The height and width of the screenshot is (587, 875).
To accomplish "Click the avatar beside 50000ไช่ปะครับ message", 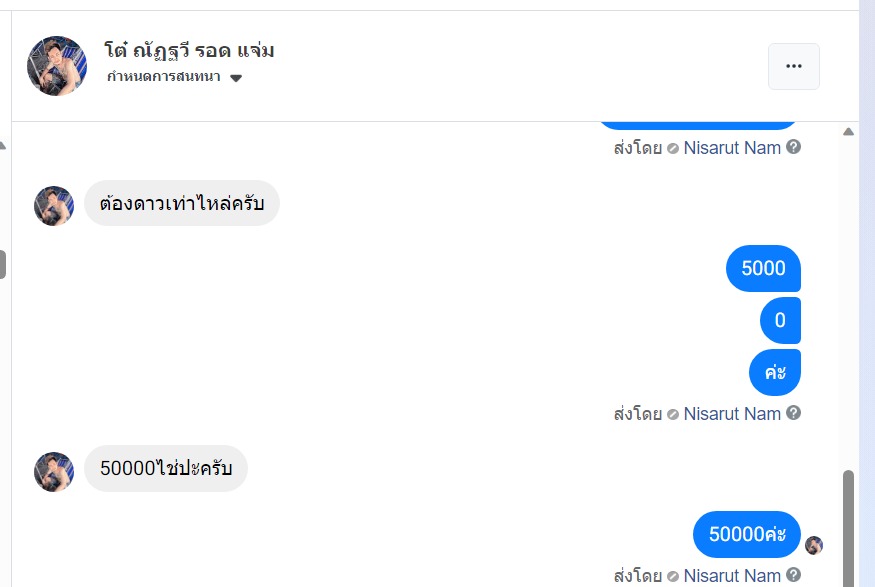I will tap(54, 471).
